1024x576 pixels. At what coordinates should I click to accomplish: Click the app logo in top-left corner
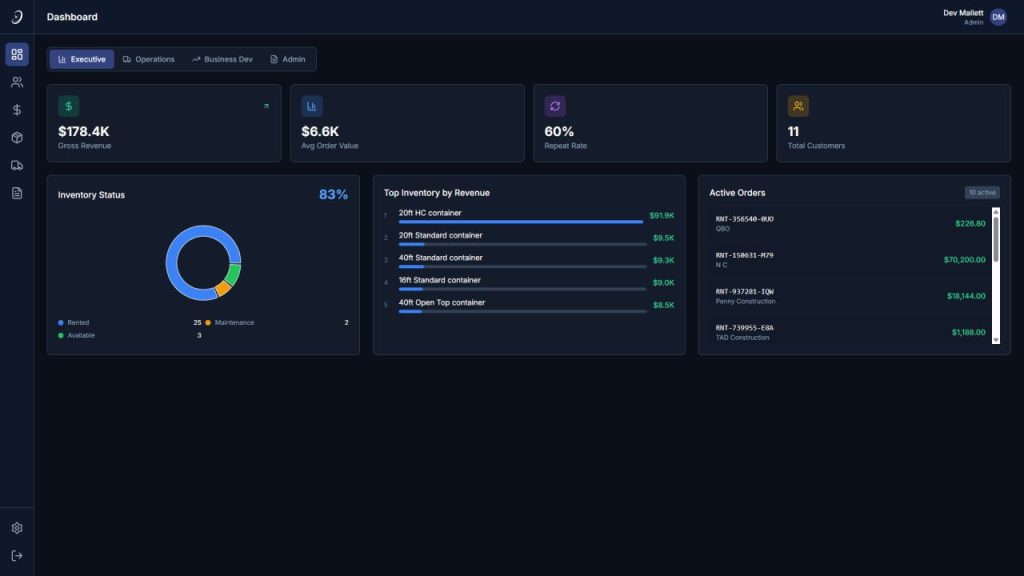17,17
